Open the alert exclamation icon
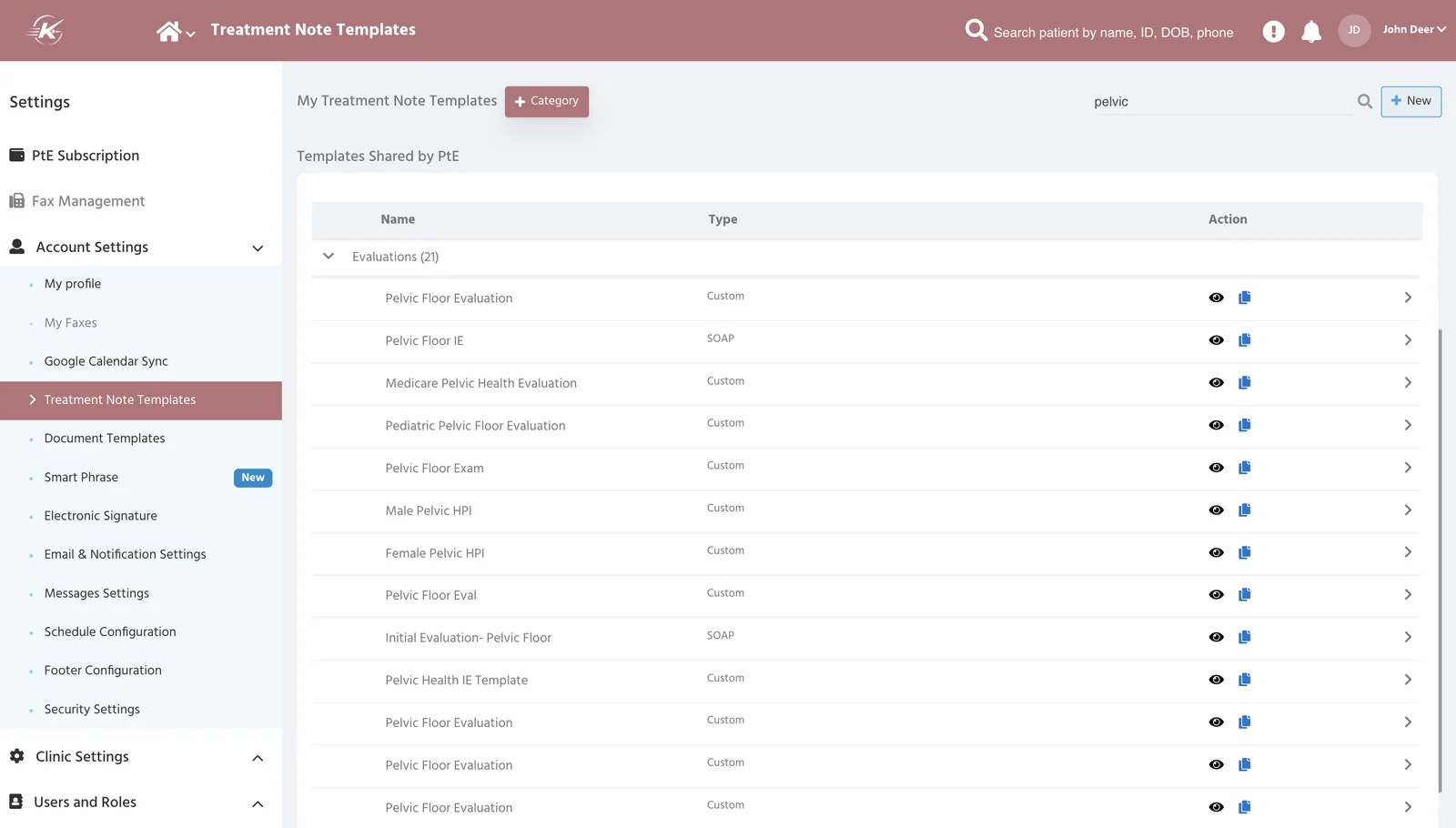Screen dimensions: 1456x828 click(1273, 32)
